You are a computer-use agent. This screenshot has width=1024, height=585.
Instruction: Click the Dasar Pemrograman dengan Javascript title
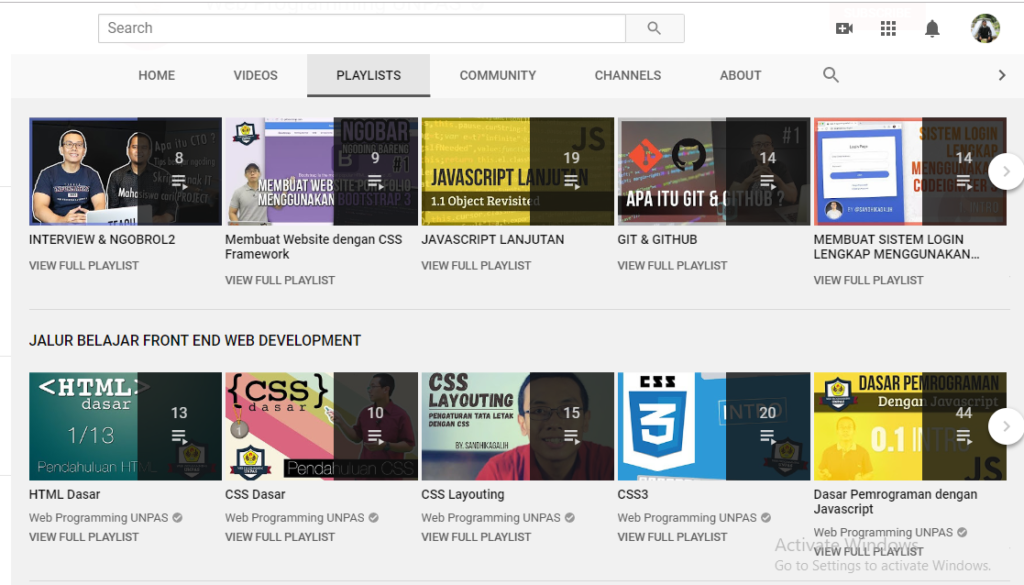(x=895, y=501)
